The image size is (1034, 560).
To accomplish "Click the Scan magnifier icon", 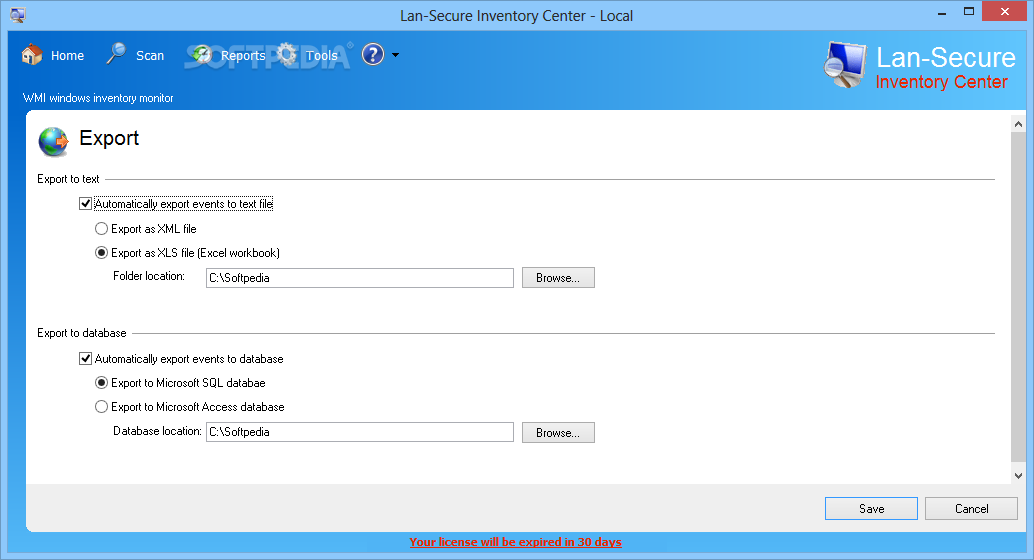I will pos(116,54).
